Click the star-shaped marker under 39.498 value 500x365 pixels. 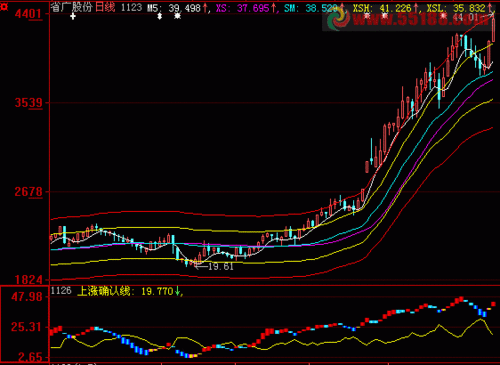coord(178,16)
